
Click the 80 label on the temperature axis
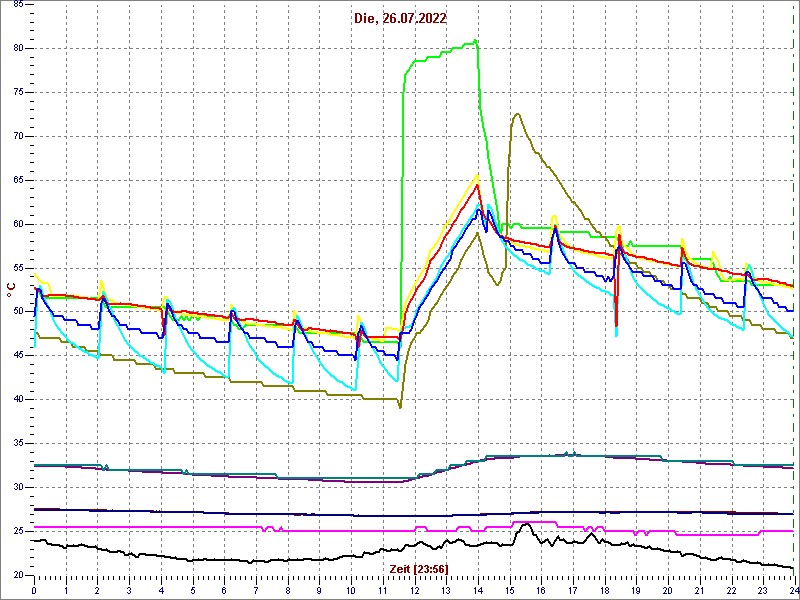click(18, 48)
